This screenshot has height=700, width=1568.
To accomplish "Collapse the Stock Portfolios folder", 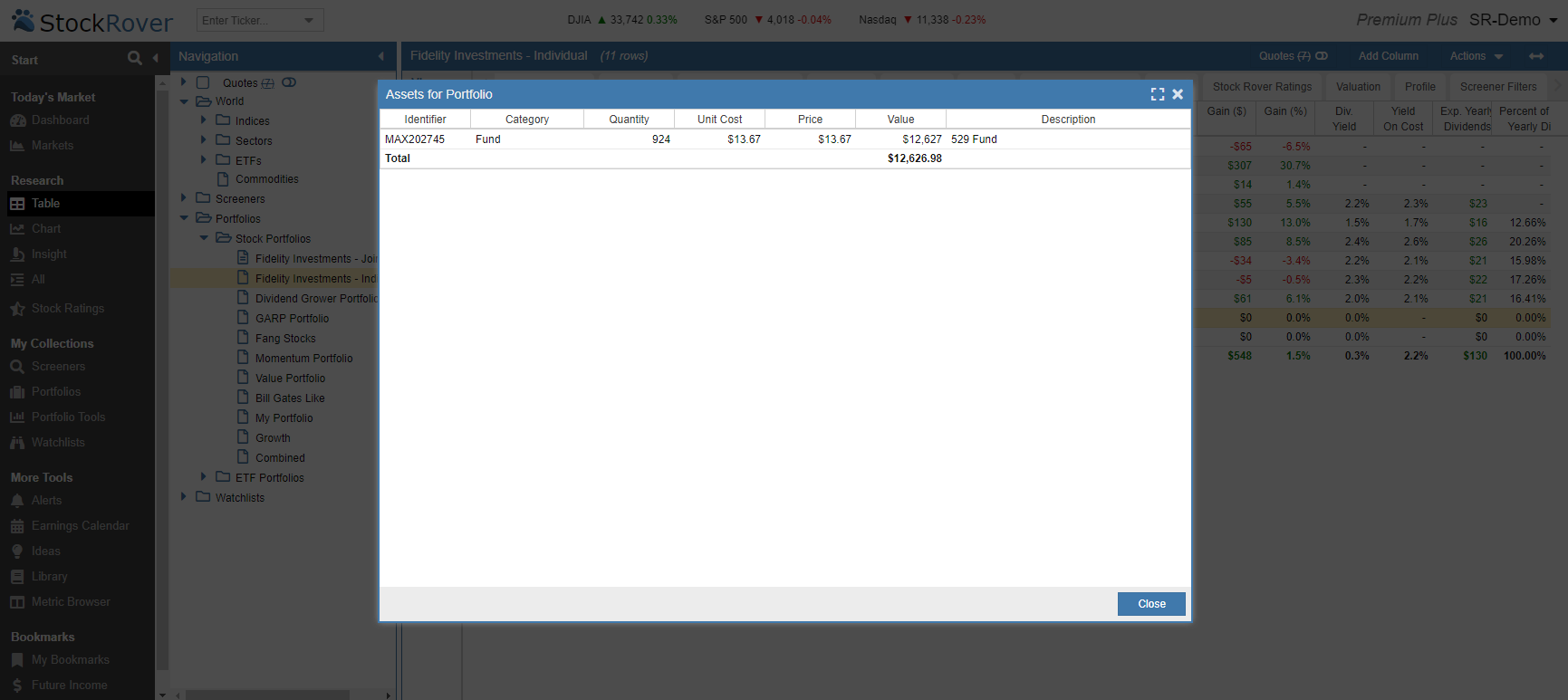I will pos(204,238).
